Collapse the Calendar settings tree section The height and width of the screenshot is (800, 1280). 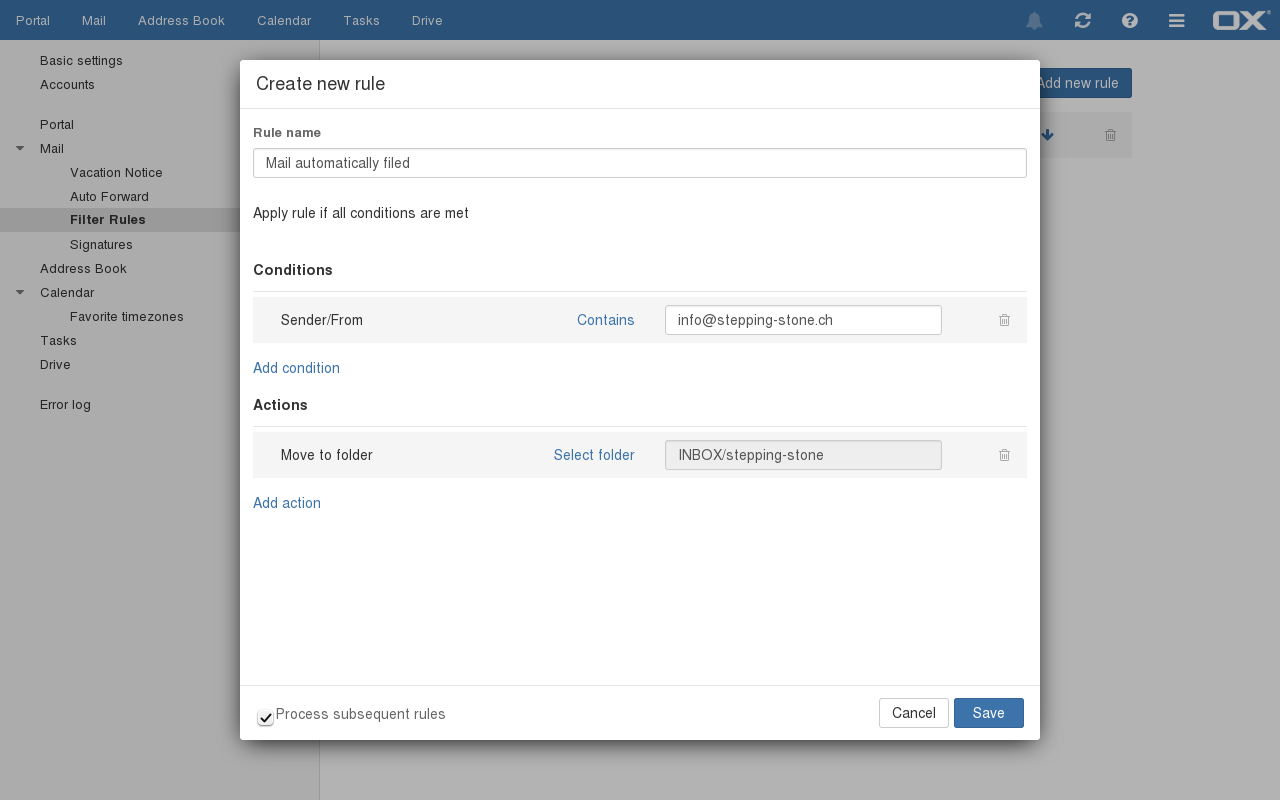point(20,293)
